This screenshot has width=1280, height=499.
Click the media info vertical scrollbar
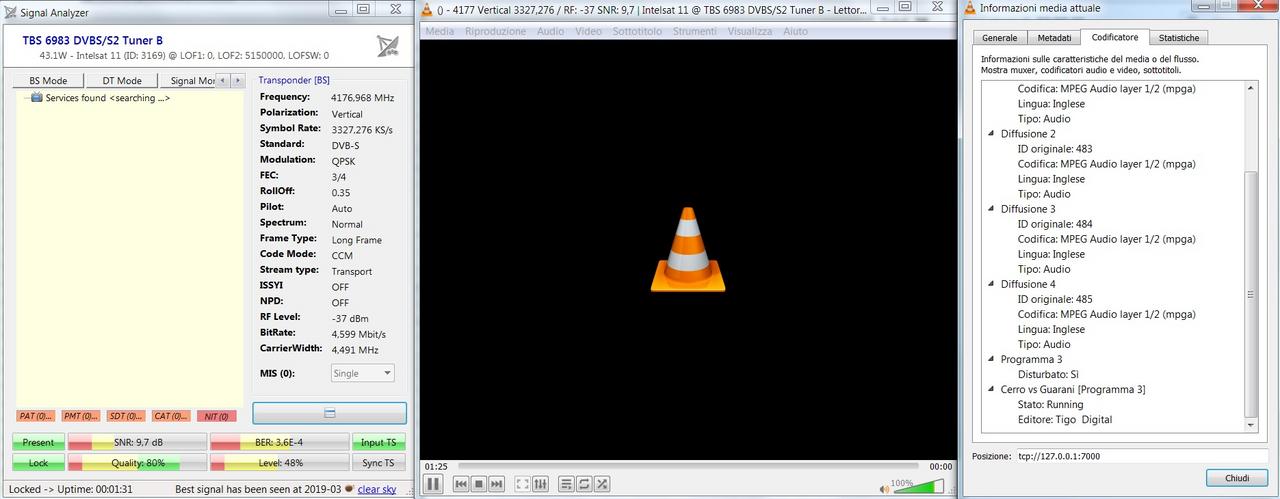pyautogui.click(x=1251, y=257)
